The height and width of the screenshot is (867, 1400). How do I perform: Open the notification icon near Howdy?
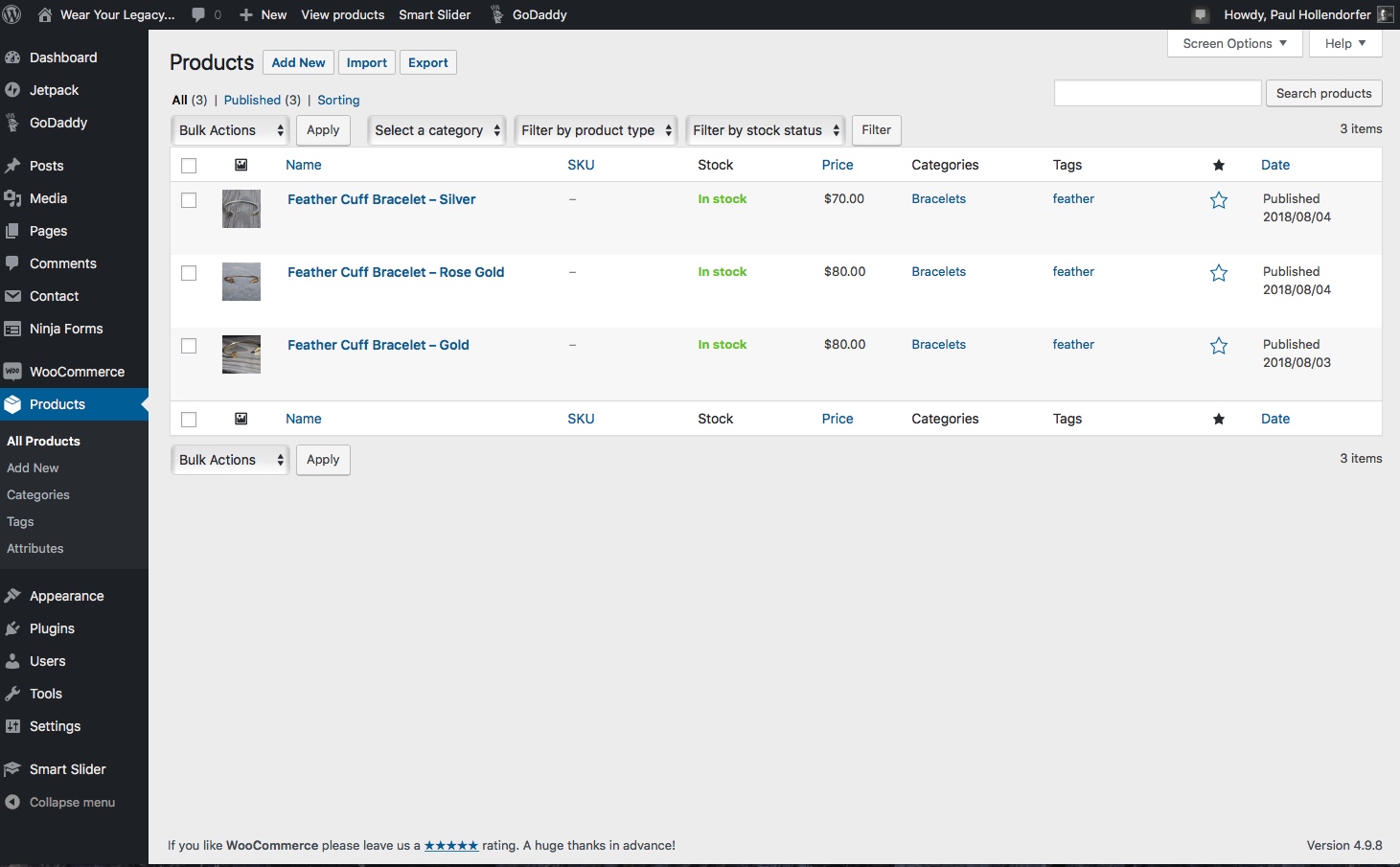(x=1200, y=14)
